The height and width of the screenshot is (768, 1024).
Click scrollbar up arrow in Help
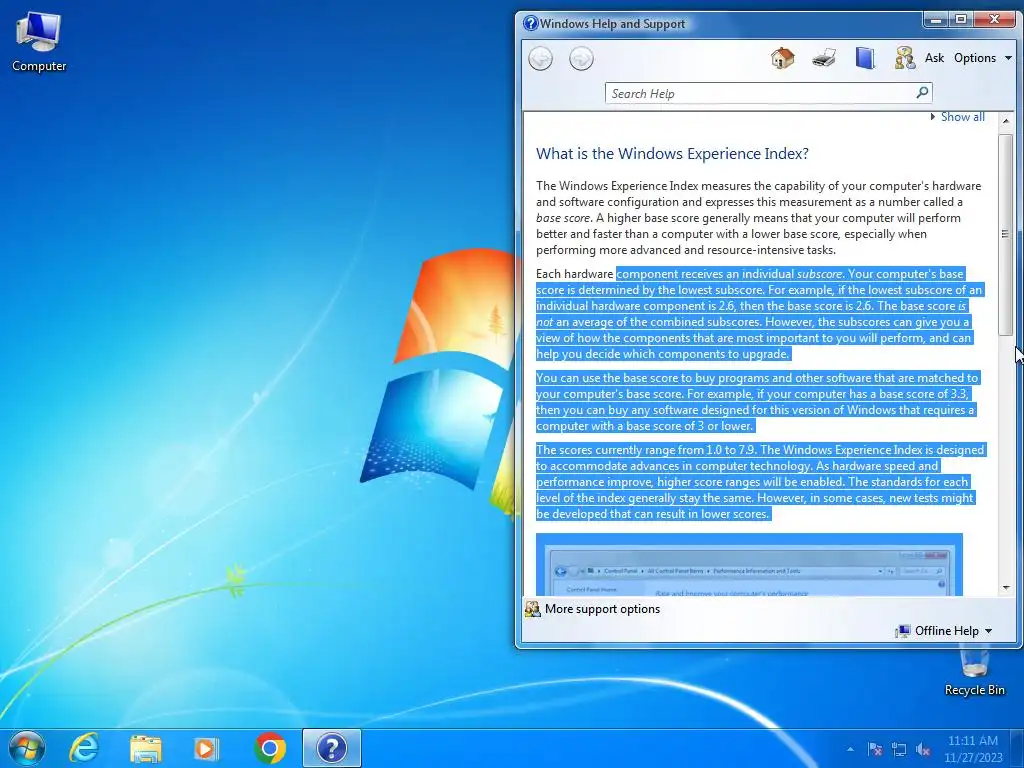coord(1006,121)
